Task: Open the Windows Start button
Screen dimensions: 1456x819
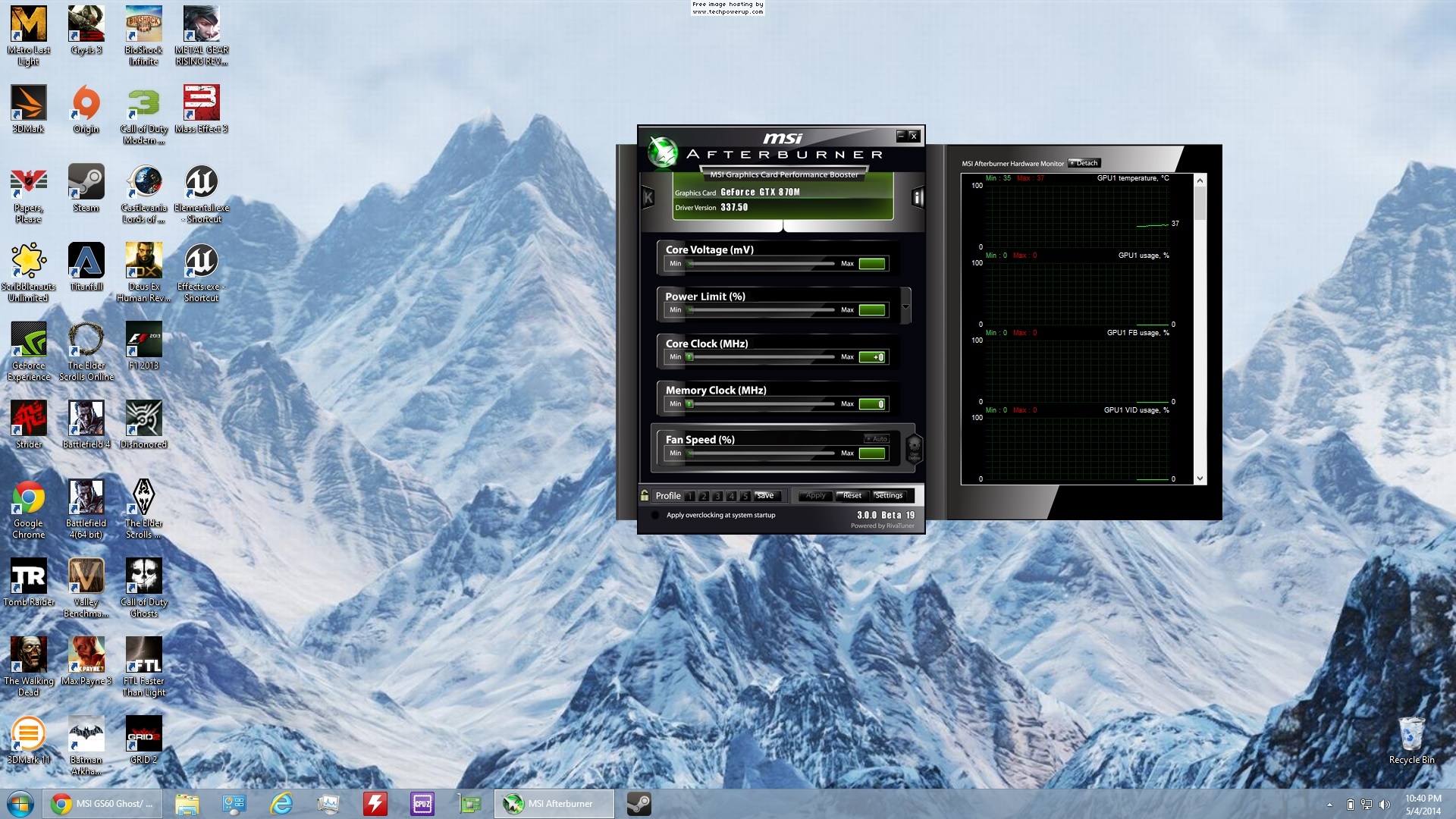Action: [20, 804]
